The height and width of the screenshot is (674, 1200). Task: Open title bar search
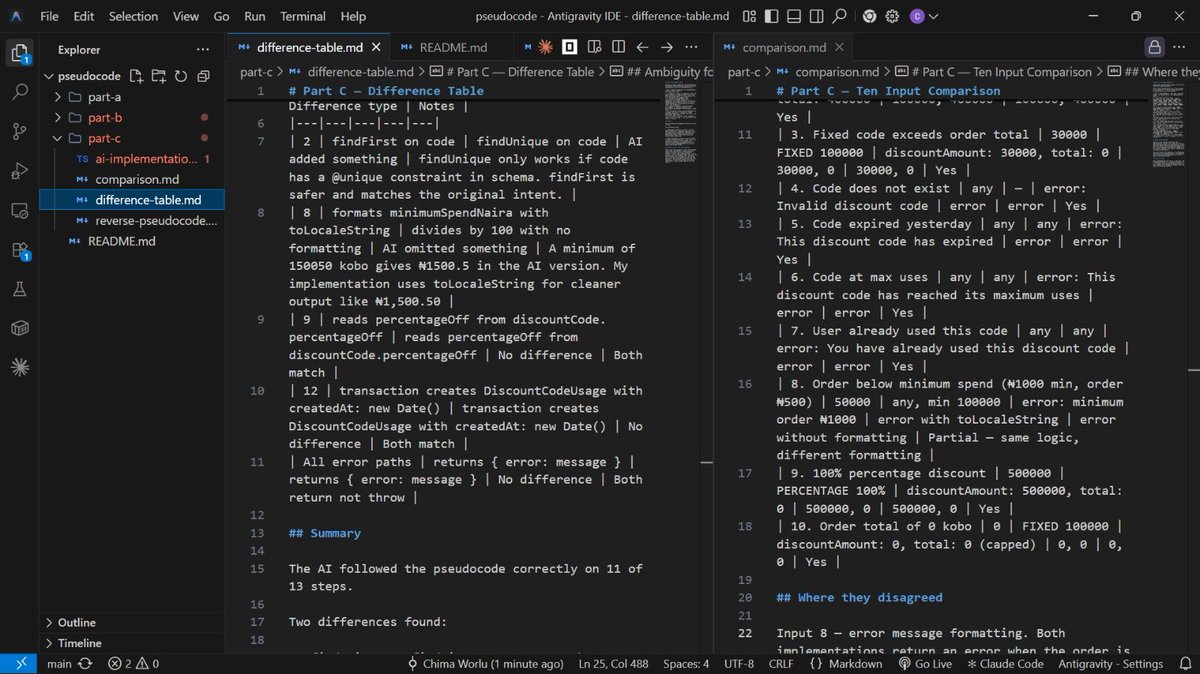(840, 16)
